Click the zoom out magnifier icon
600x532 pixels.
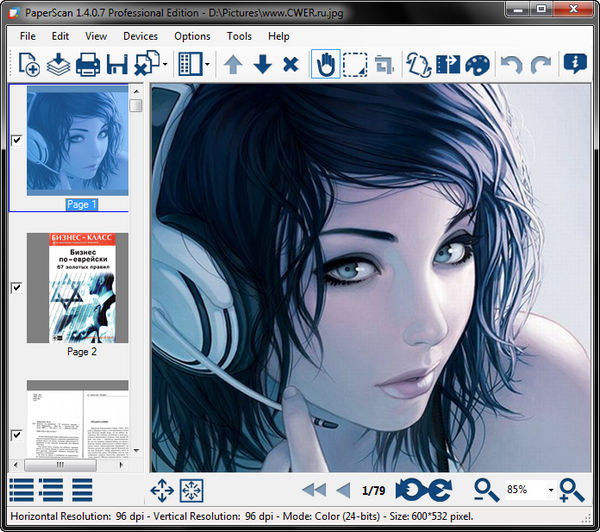click(486, 491)
